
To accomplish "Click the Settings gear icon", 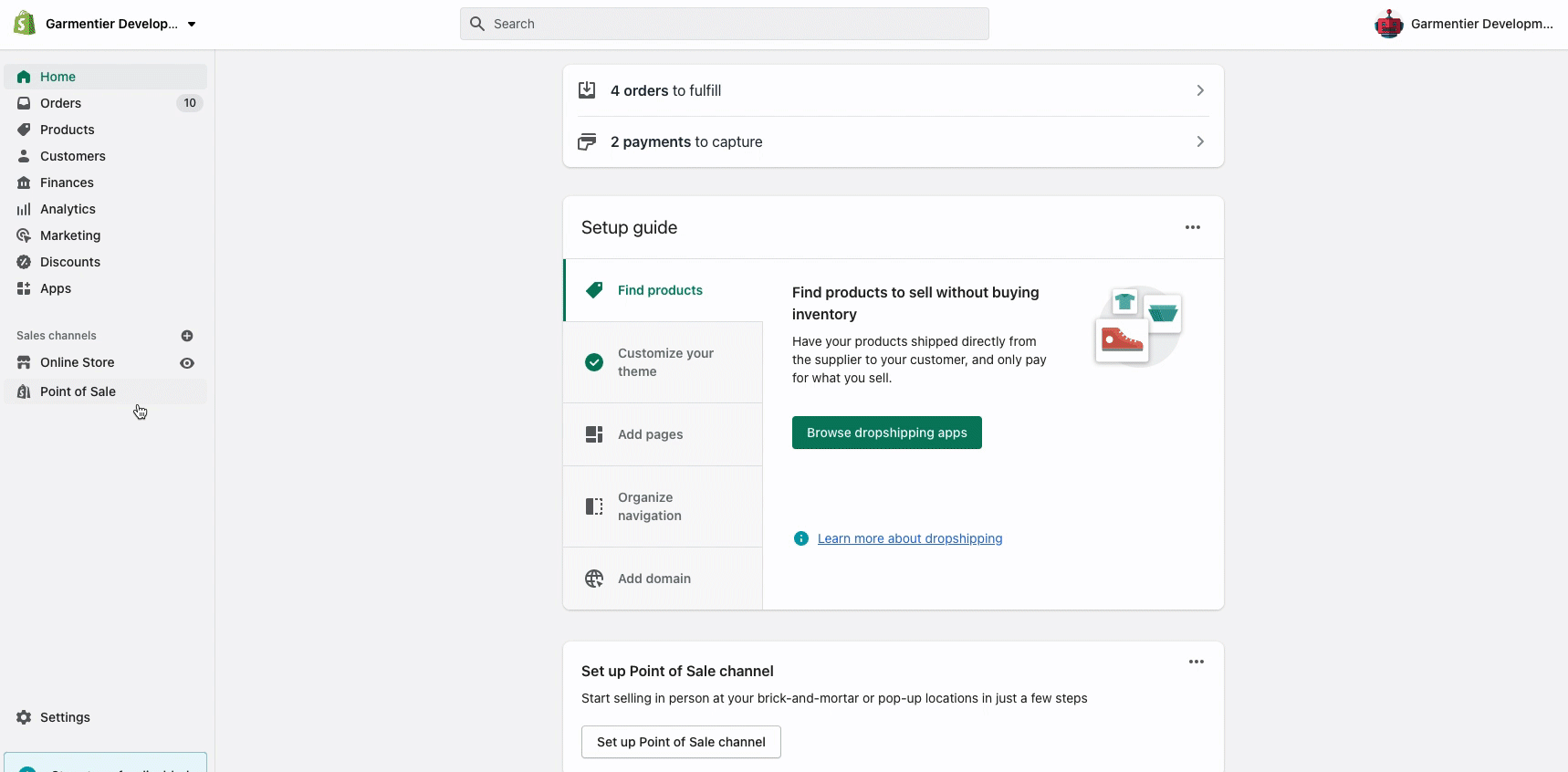I will 24,717.
